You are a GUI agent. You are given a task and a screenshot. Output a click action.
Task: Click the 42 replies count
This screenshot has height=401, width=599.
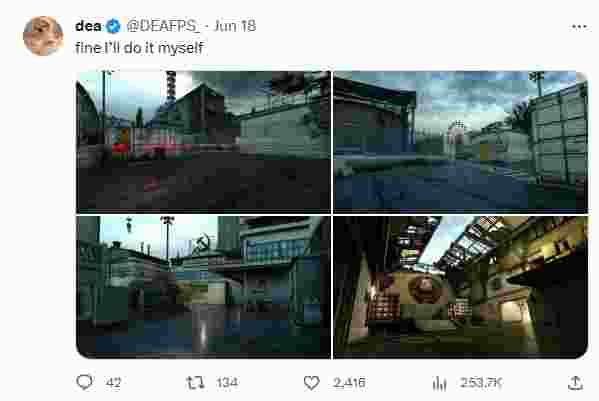coord(113,383)
